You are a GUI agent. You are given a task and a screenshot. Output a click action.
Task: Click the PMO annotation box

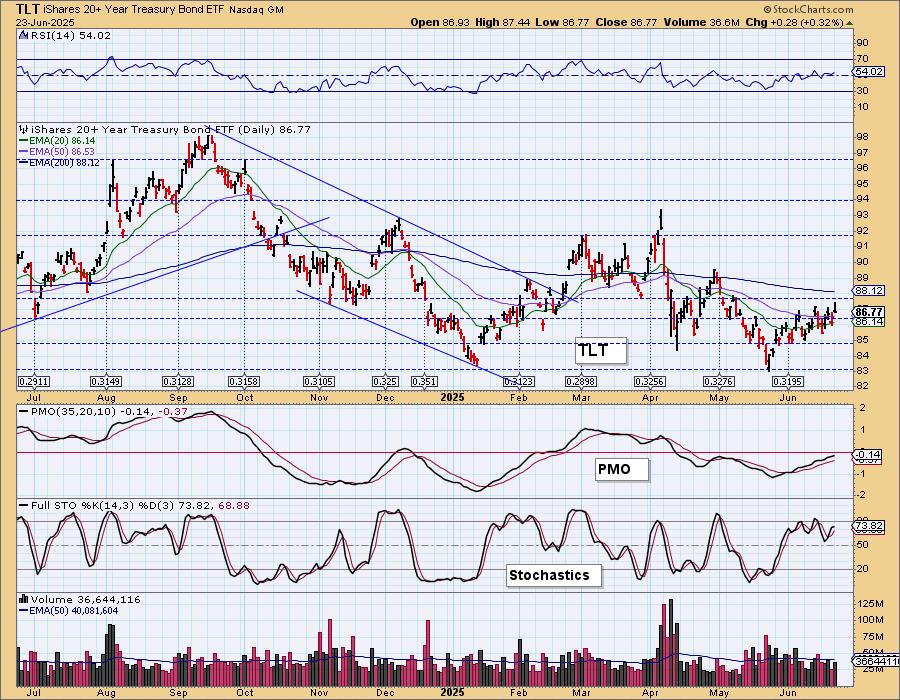(622, 469)
